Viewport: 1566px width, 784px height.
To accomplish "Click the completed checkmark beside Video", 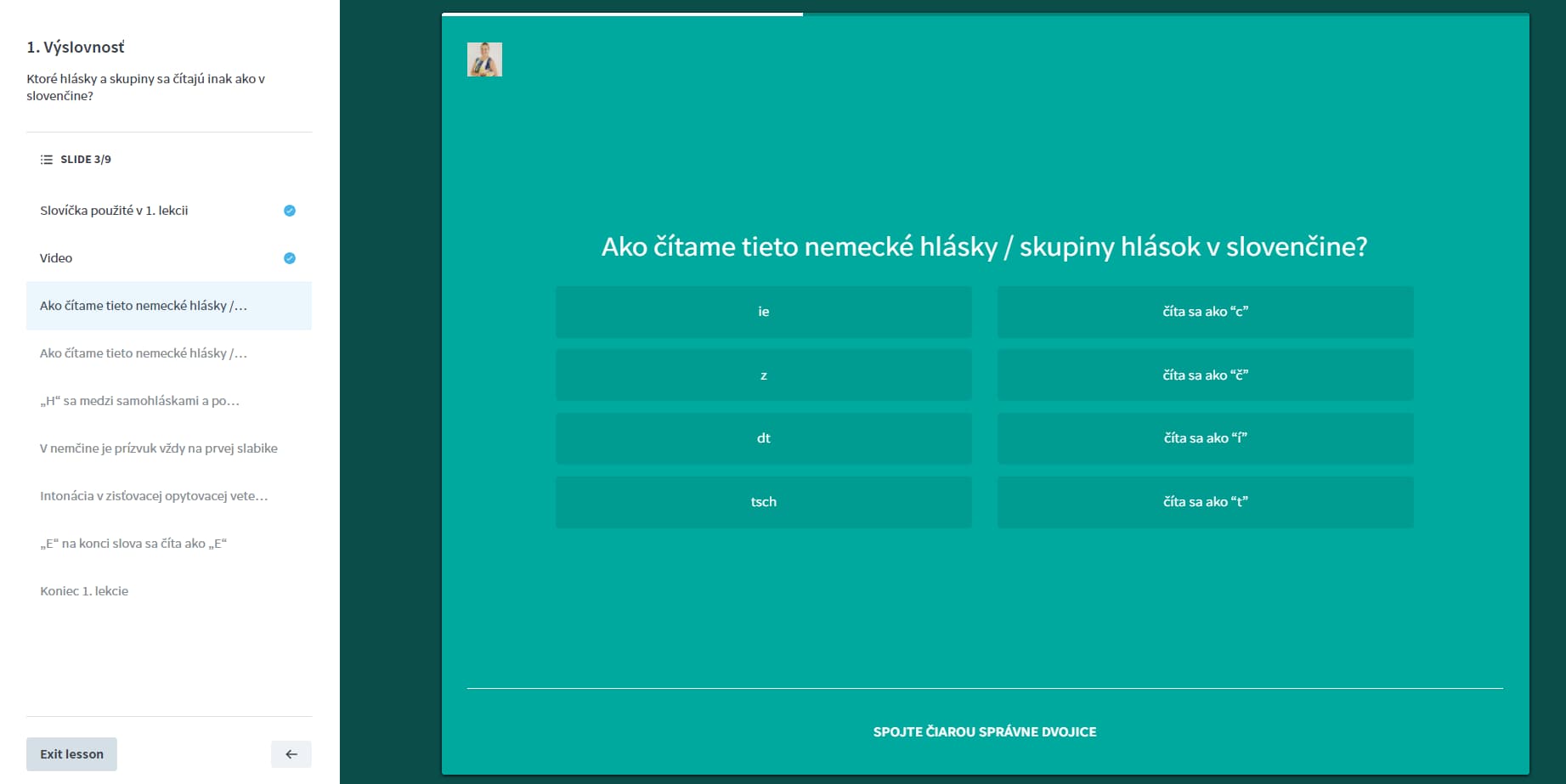I will [x=289, y=258].
